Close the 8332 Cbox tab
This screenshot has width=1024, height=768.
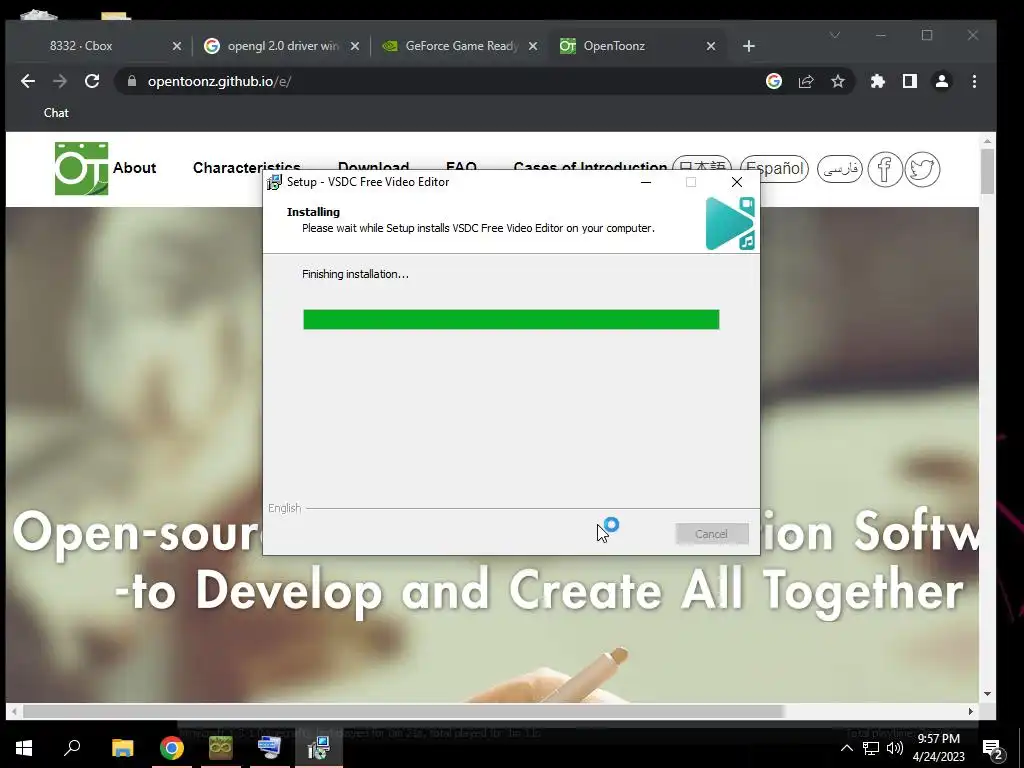pos(177,46)
